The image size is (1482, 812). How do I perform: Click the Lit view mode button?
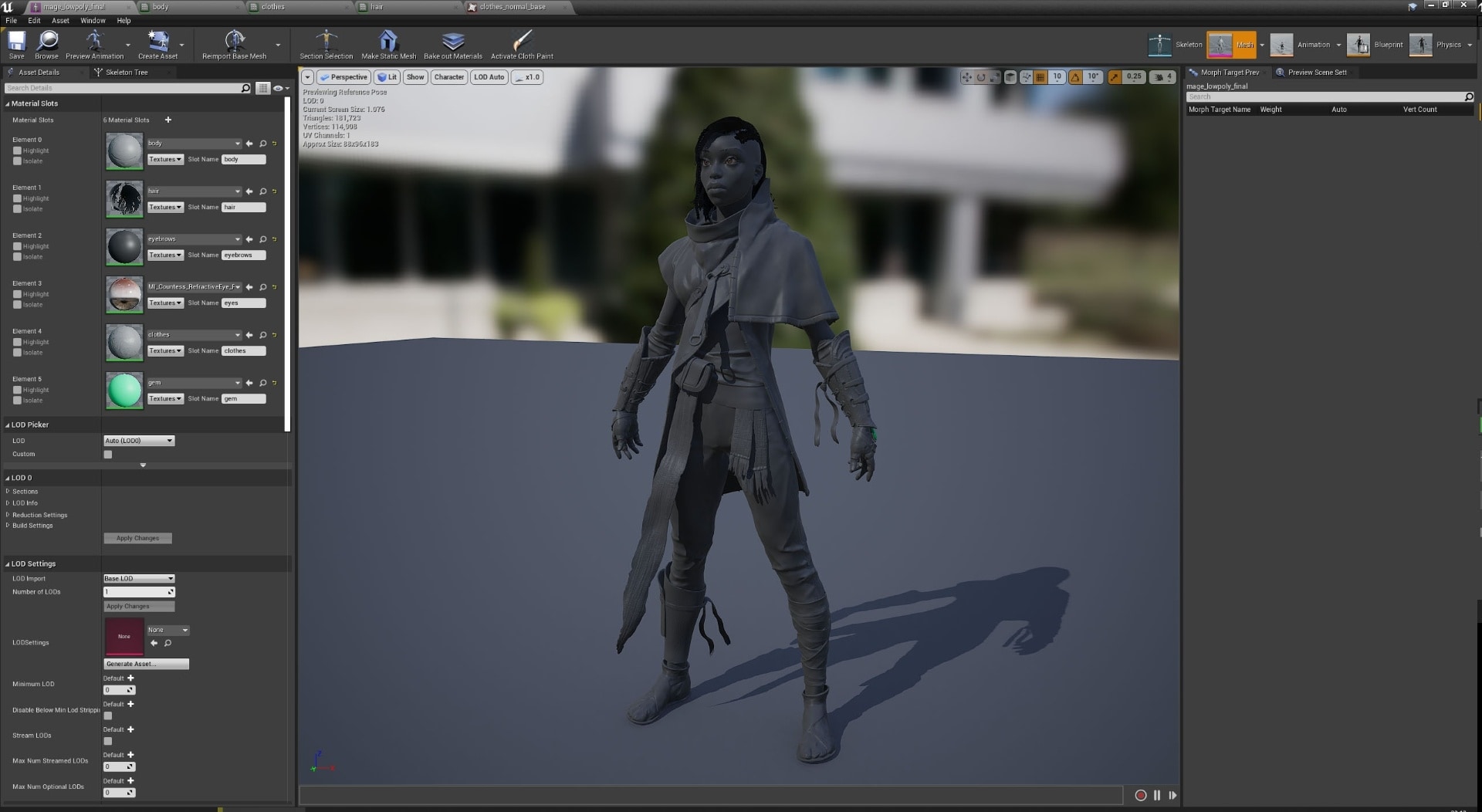387,77
